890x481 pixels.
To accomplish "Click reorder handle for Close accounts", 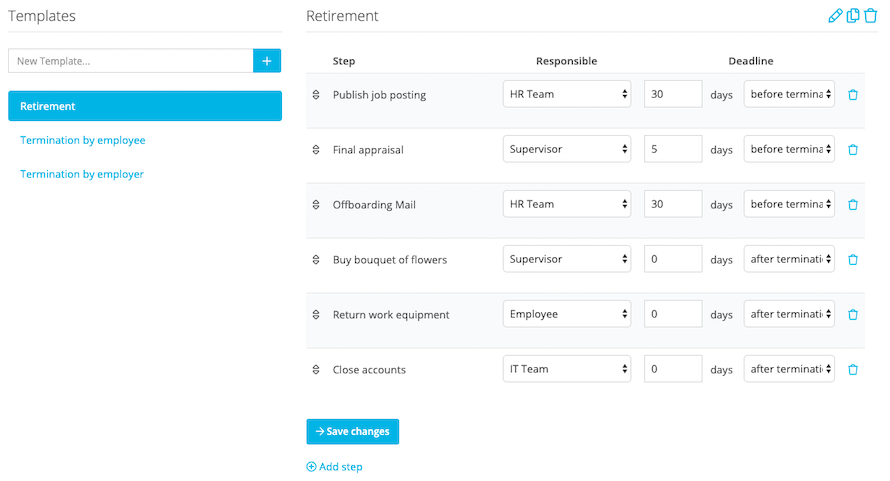I will pos(316,370).
